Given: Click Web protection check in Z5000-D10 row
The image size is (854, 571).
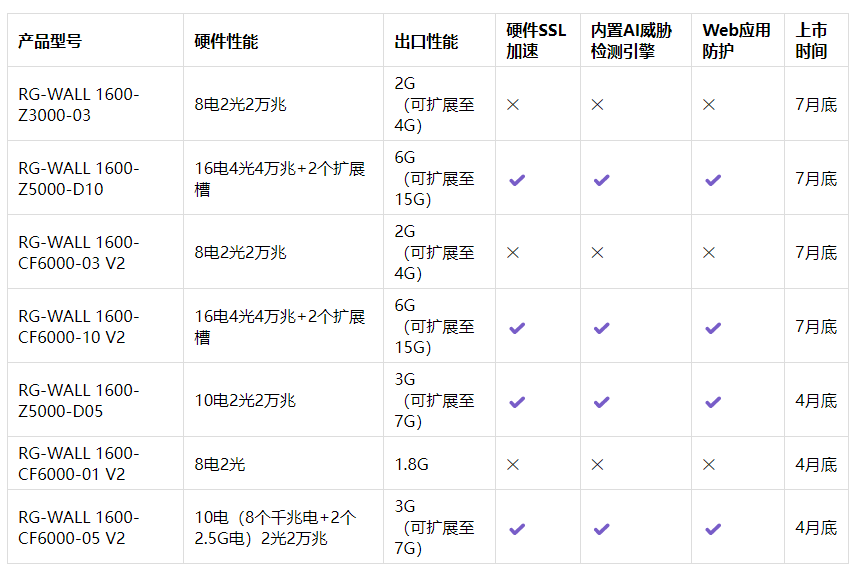Looking at the screenshot, I should [x=713, y=180].
